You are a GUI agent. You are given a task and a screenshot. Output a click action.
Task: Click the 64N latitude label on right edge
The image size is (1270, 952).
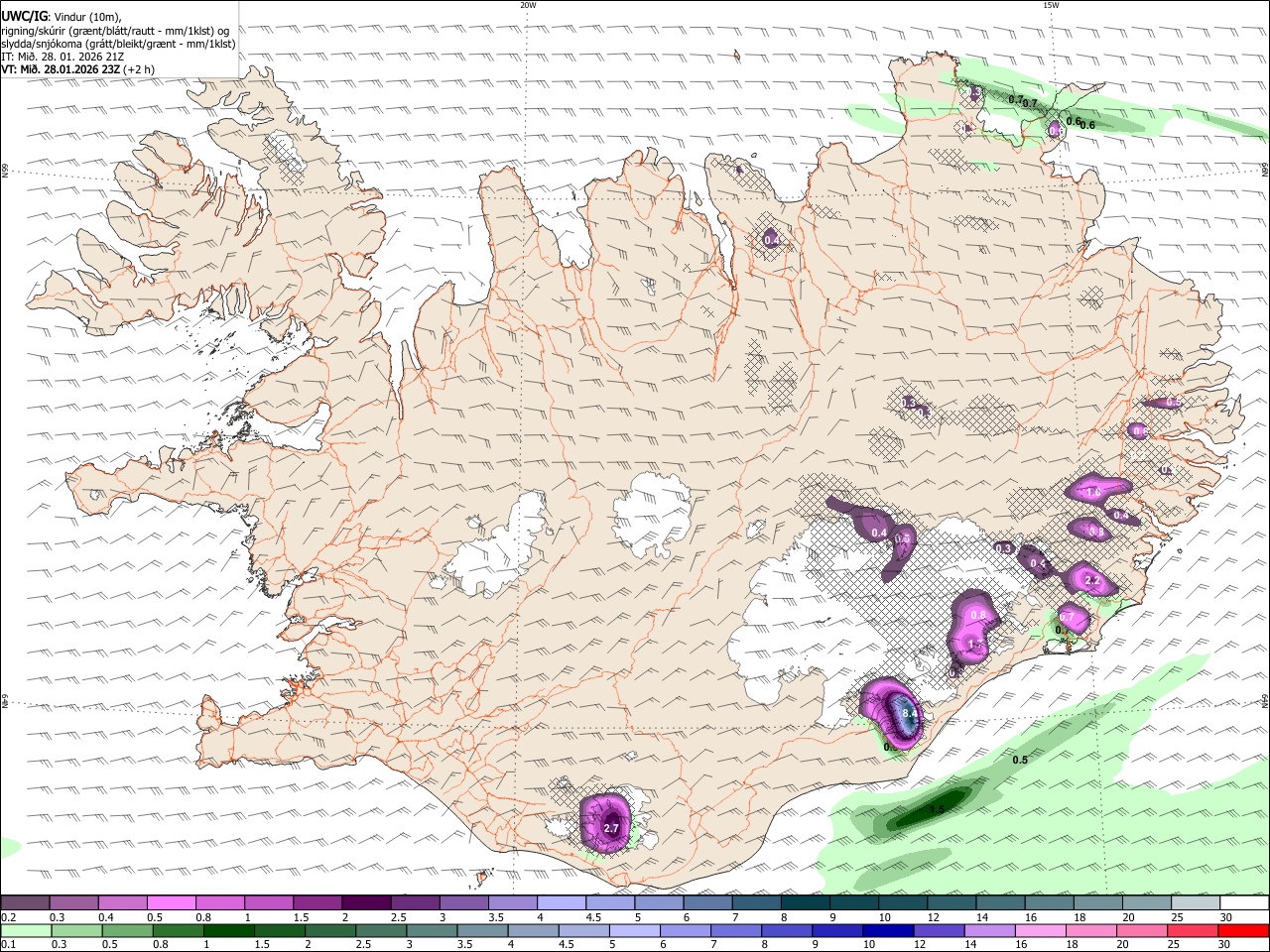pyautogui.click(x=1265, y=701)
